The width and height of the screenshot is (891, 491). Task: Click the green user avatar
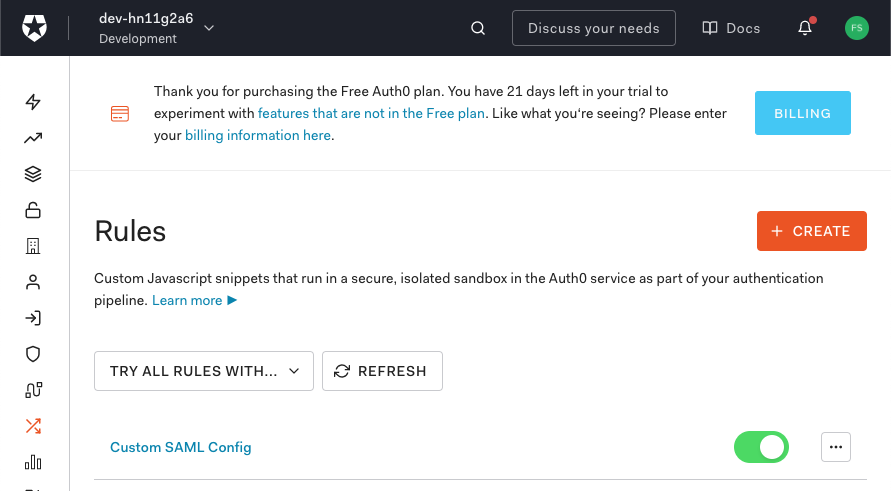[856, 28]
